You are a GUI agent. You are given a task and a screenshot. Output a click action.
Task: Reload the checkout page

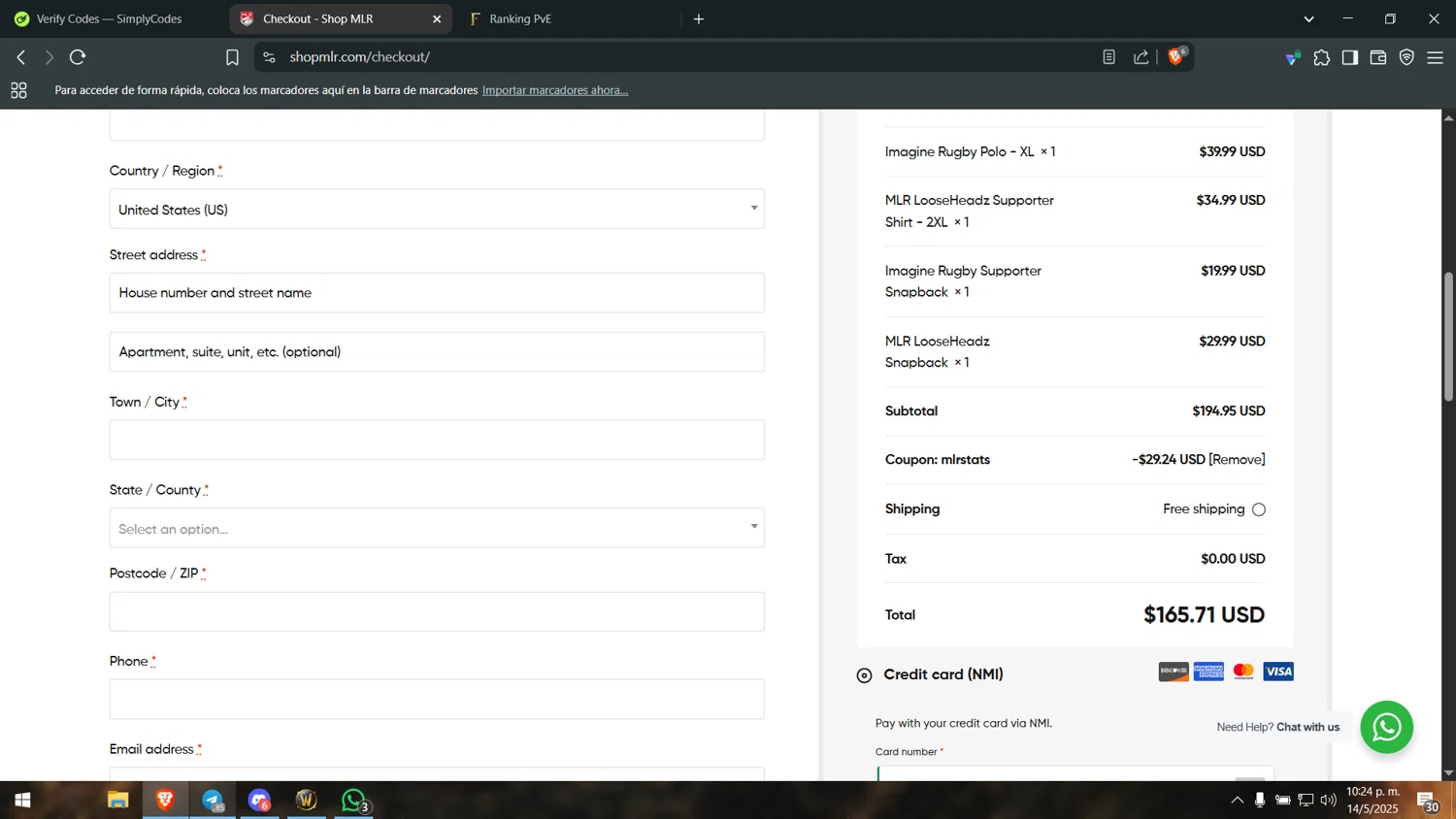[x=78, y=57]
